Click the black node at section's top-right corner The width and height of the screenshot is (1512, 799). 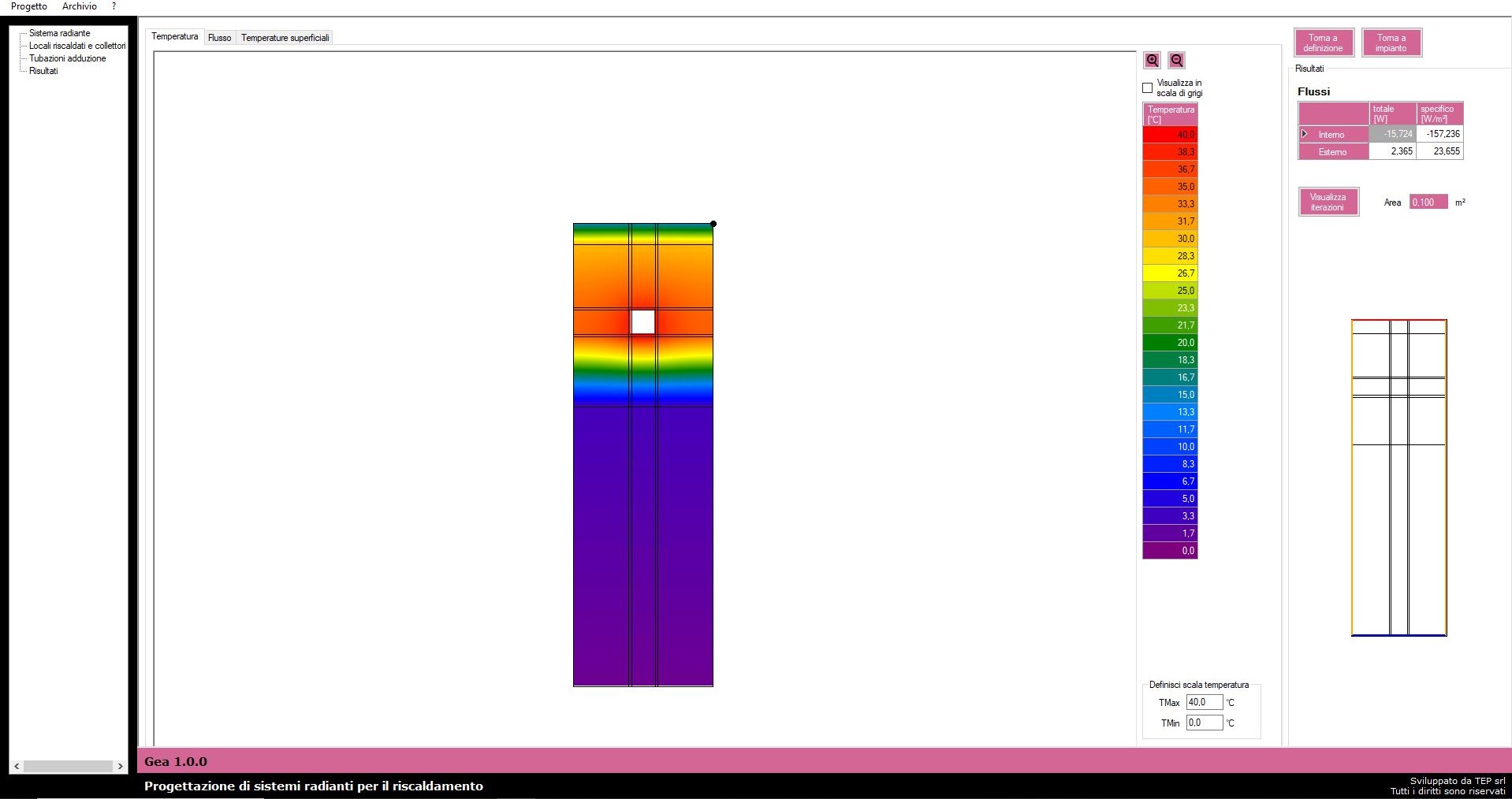click(713, 224)
